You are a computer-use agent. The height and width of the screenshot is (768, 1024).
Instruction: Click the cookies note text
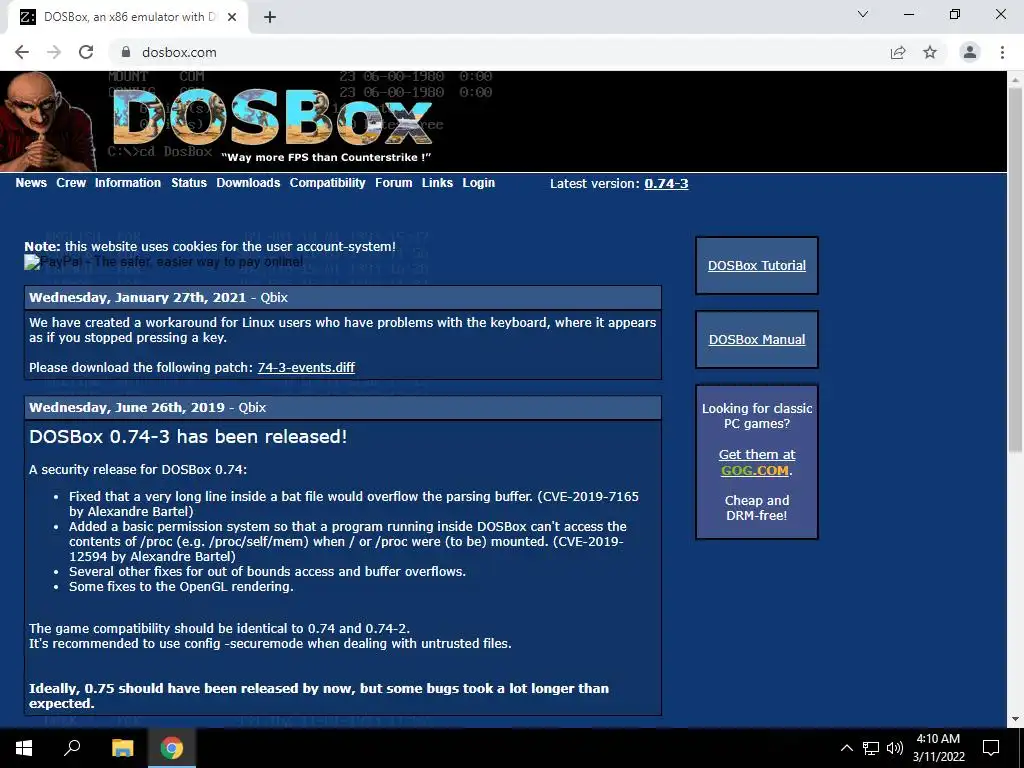click(210, 246)
